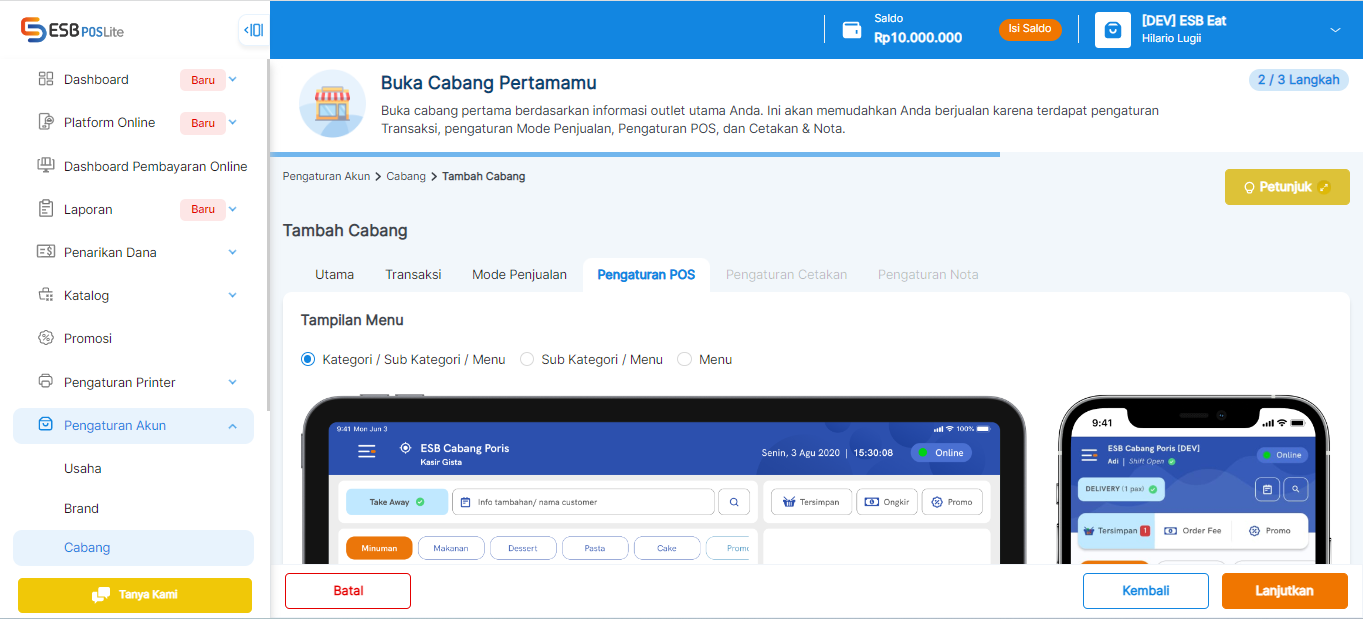Click the Penarikan Dana money icon

tap(45, 252)
